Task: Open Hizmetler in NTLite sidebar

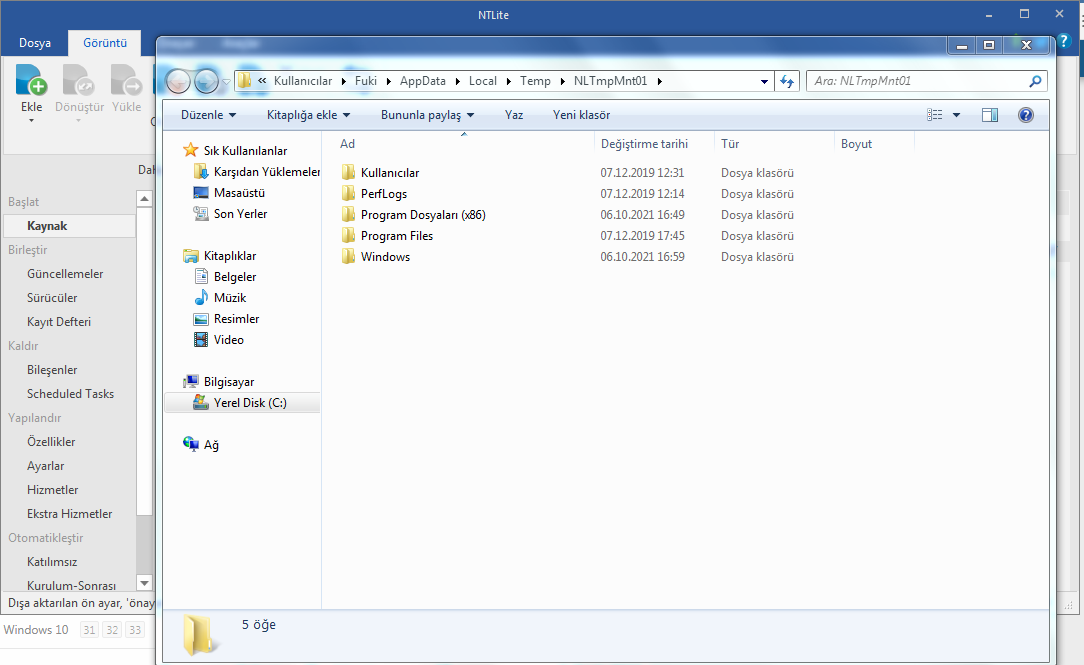Action: click(53, 490)
